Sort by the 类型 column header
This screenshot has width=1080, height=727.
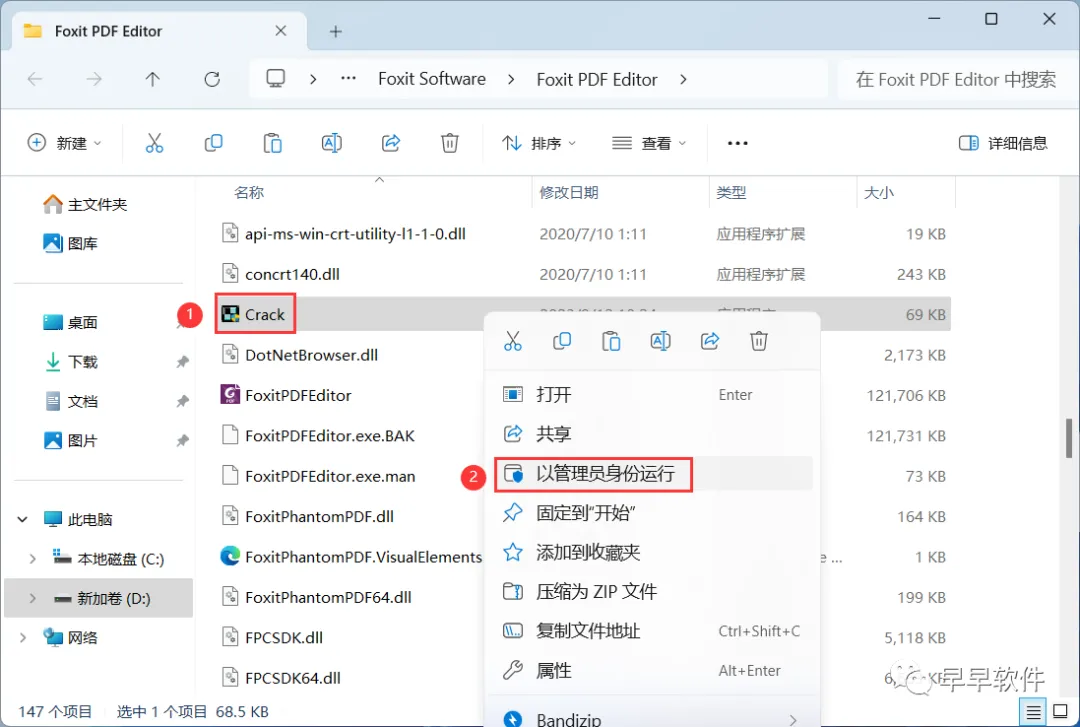pos(731,192)
